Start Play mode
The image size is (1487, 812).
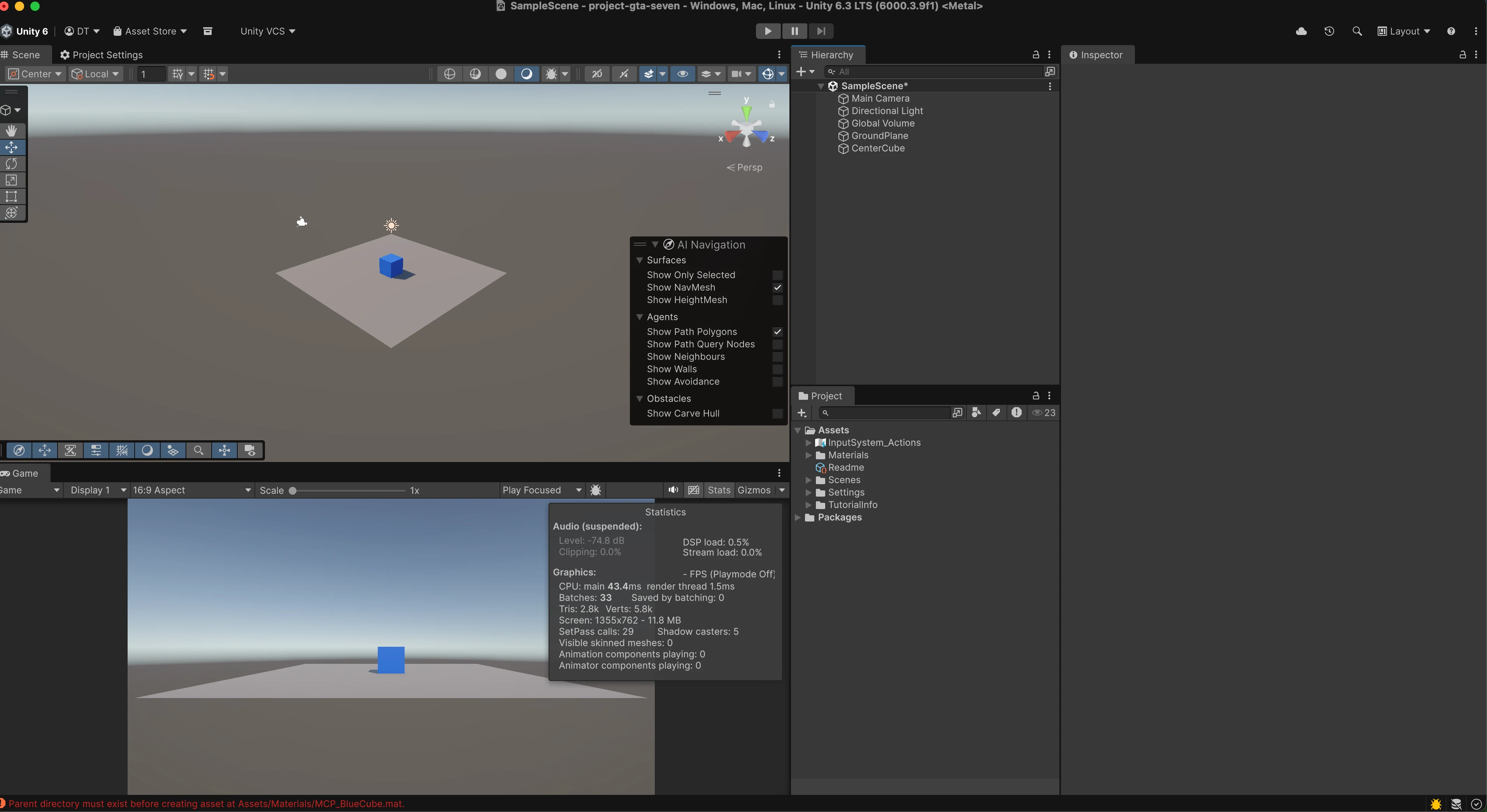pyautogui.click(x=768, y=31)
